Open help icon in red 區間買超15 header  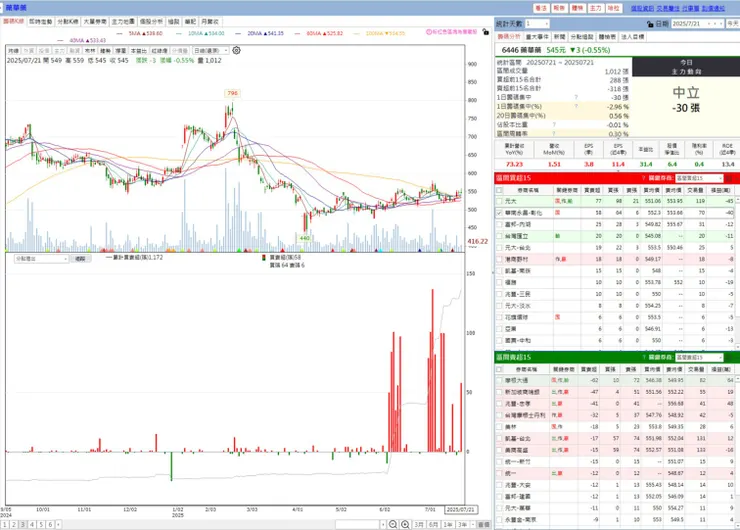click(x=643, y=178)
